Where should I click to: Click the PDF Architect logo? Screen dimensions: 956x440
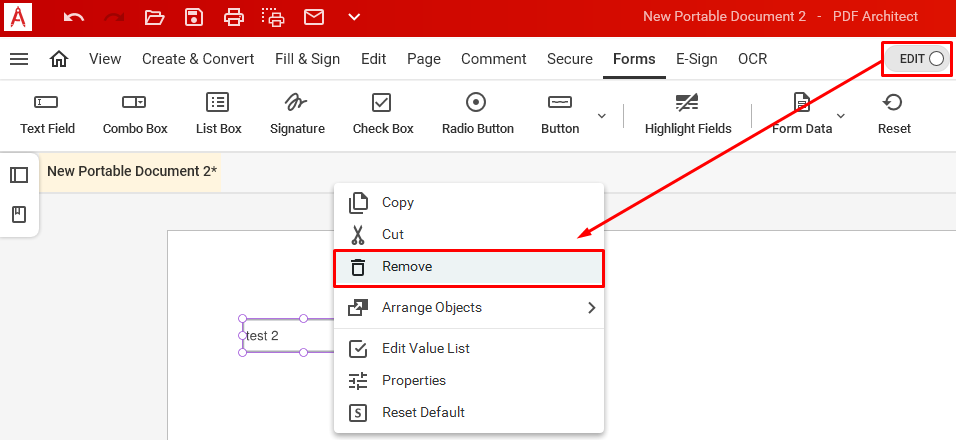18,17
